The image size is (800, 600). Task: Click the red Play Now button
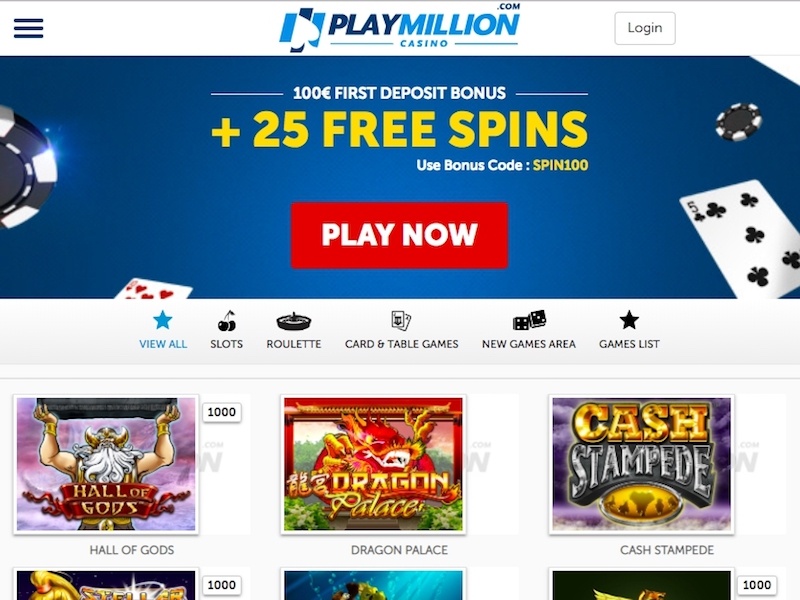399,235
